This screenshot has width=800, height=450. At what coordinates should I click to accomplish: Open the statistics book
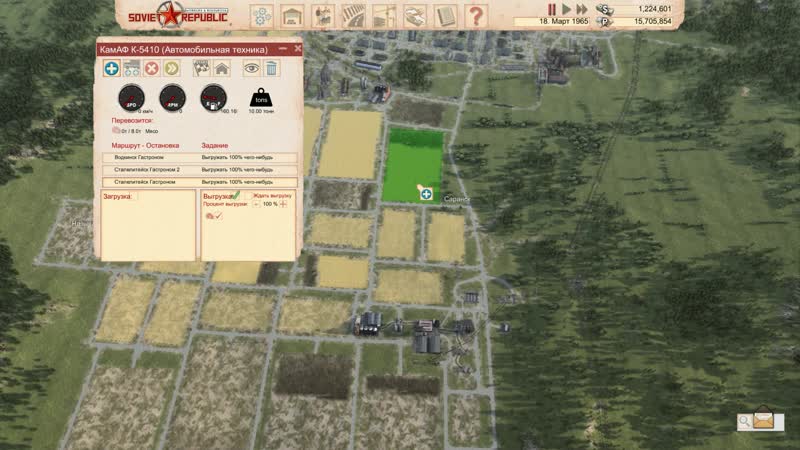tap(445, 17)
